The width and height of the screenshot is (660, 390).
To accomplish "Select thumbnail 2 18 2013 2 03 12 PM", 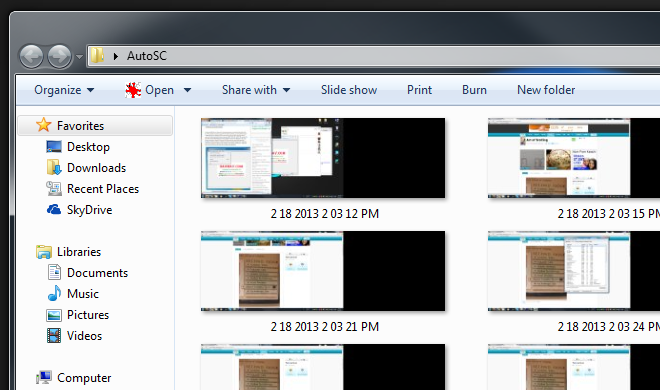I will pos(323,158).
